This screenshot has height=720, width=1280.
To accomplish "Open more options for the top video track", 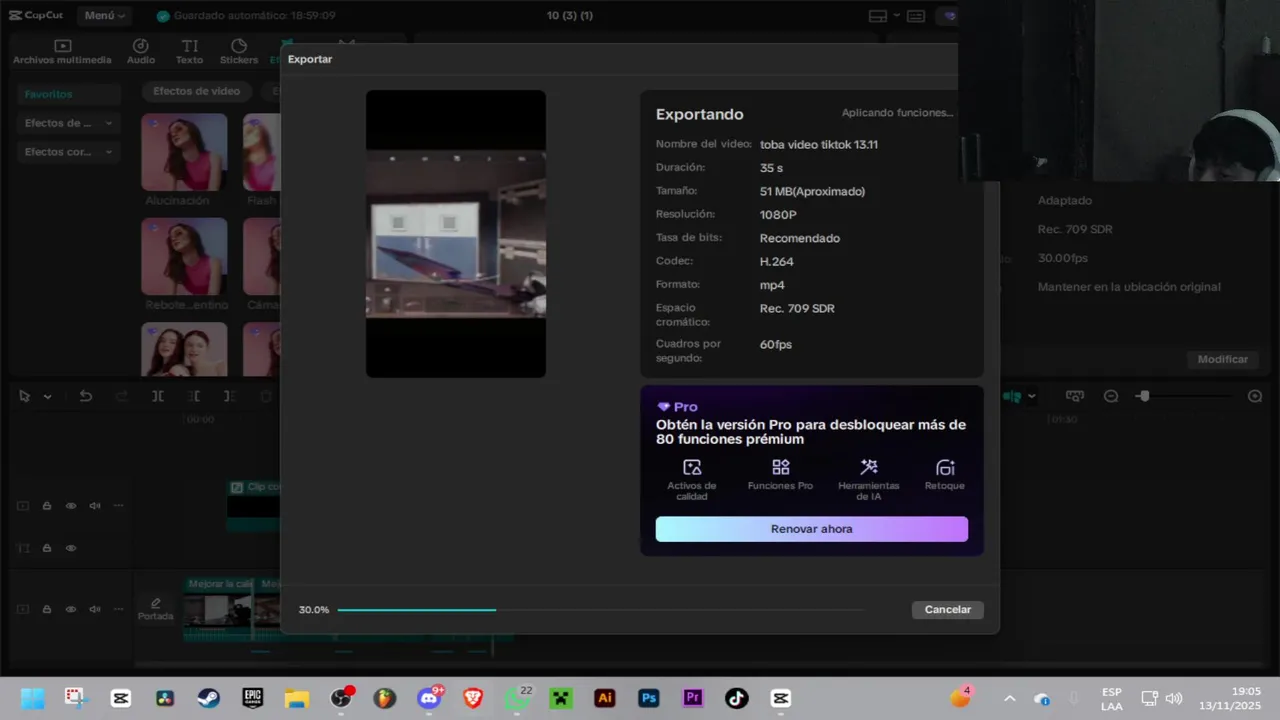I will point(119,506).
